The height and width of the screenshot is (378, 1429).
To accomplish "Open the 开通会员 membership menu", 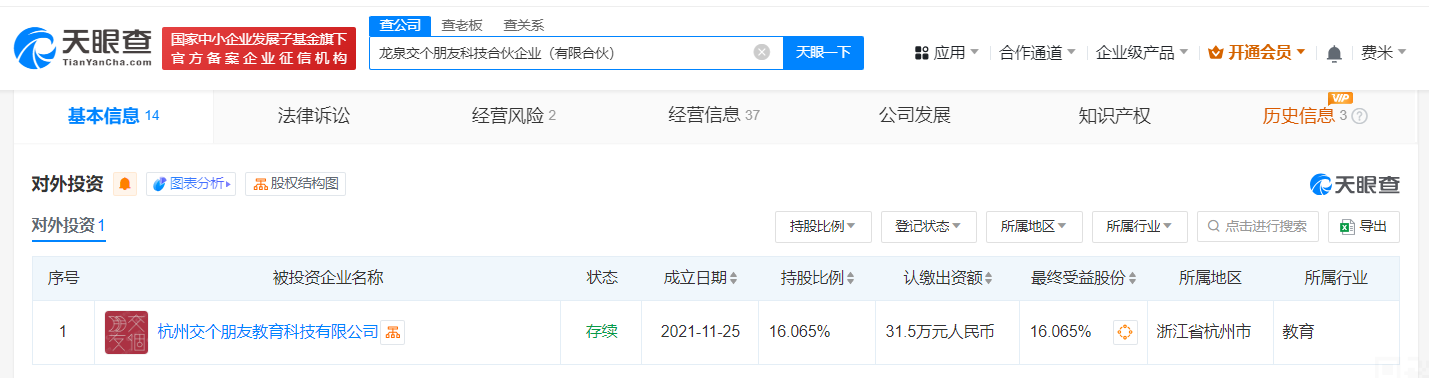I will pyautogui.click(x=1257, y=52).
